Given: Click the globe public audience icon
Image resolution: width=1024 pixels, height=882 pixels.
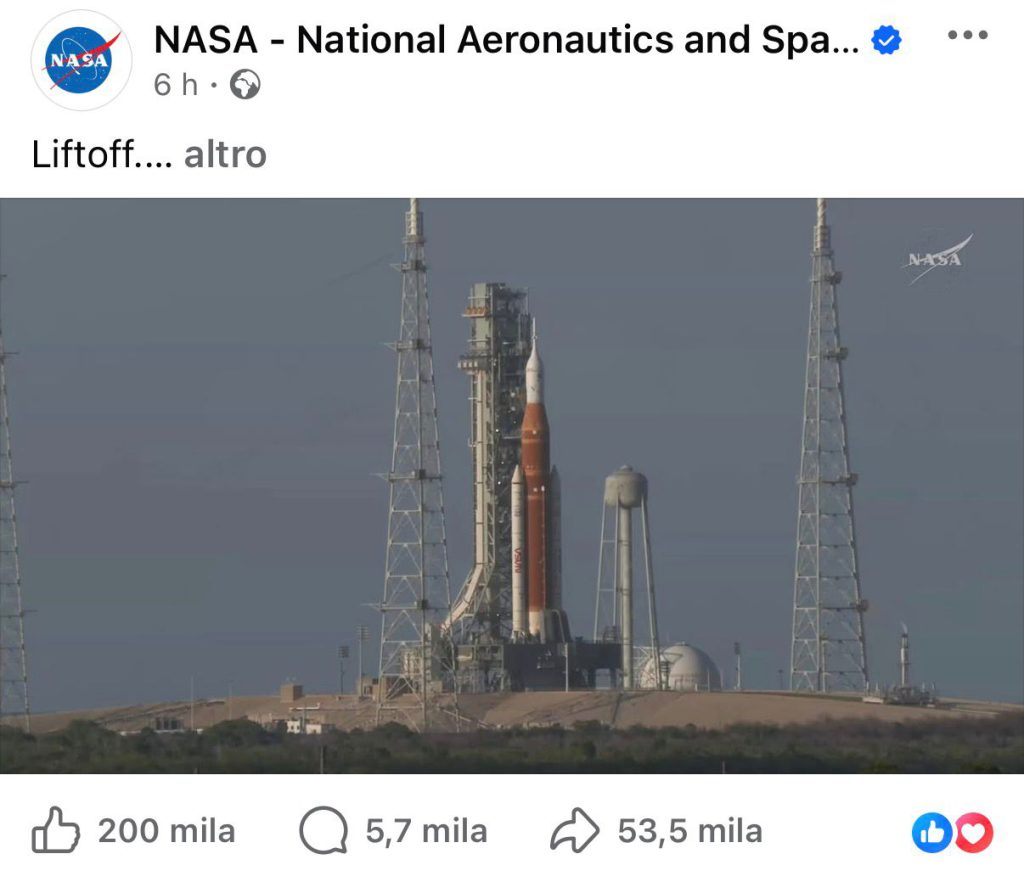Looking at the screenshot, I should [x=245, y=86].
